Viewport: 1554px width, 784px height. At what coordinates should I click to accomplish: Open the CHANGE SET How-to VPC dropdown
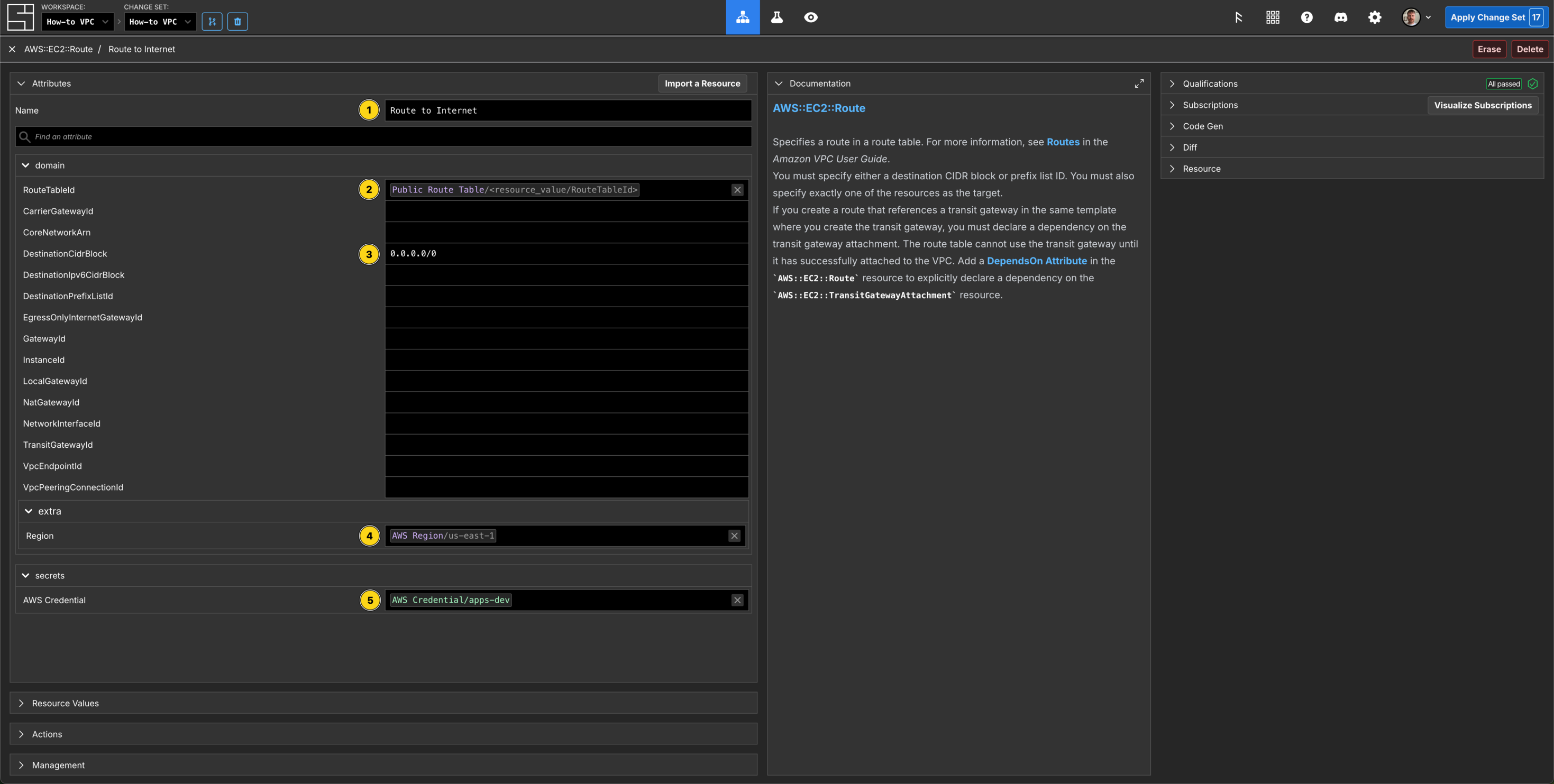pyautogui.click(x=160, y=22)
